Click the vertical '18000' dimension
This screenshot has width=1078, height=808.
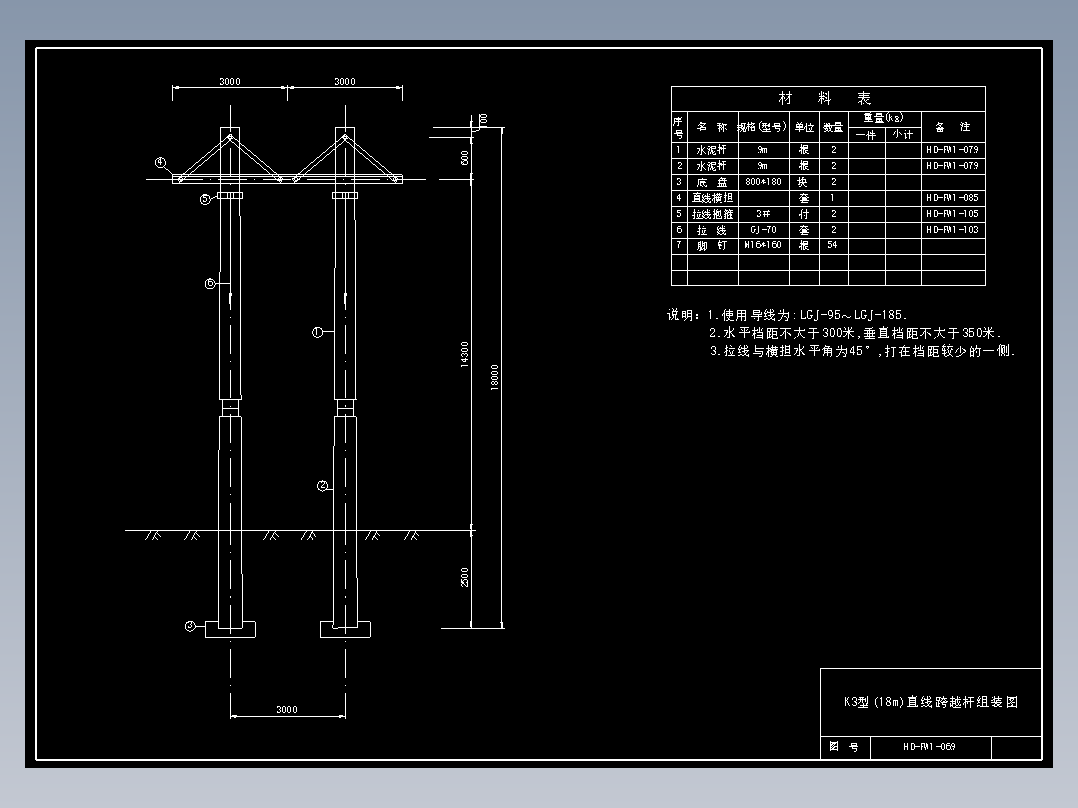click(x=494, y=378)
